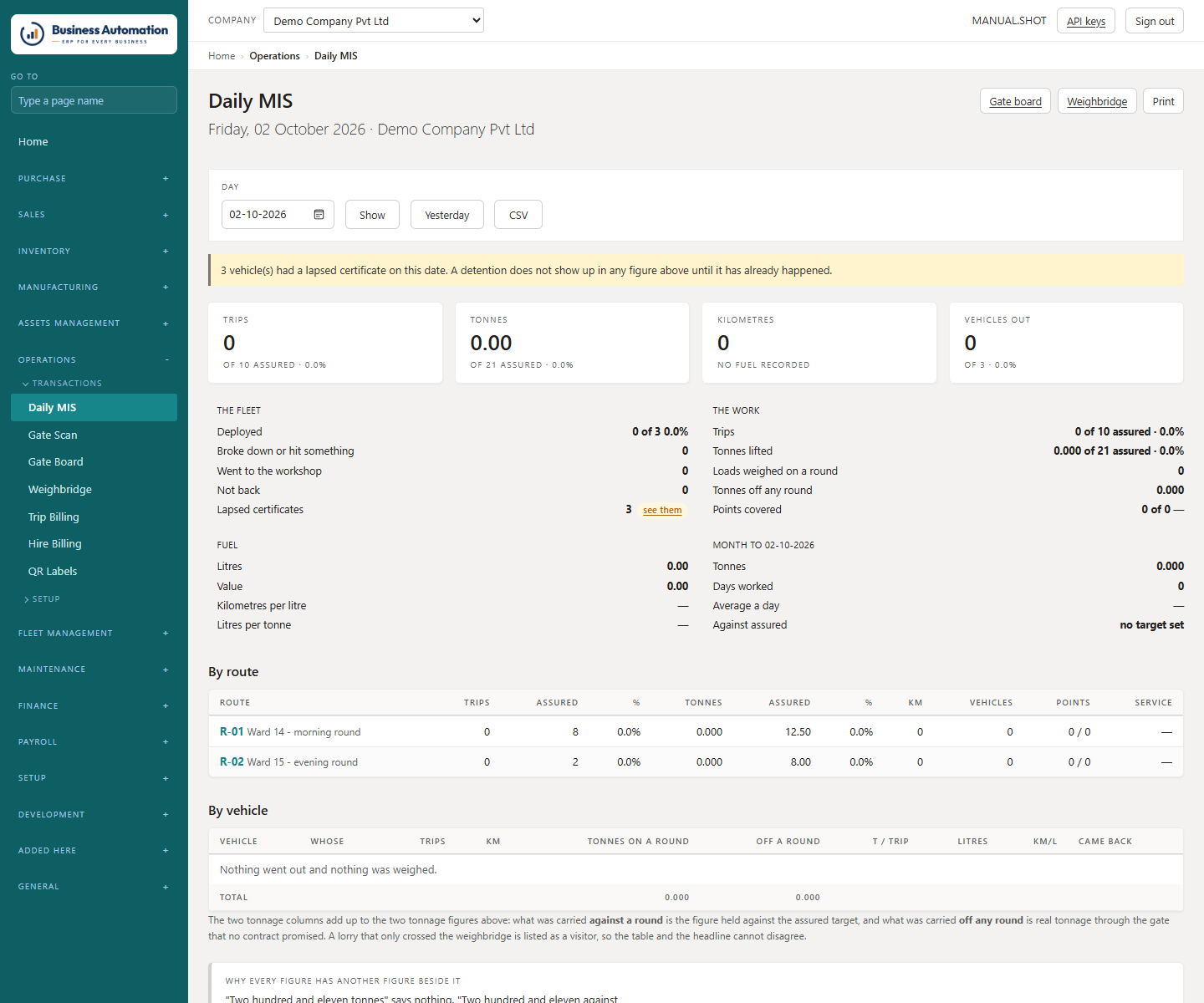Click the "see them" lapsed certificates link
Screen dimensions: 1204x1003
pos(662,510)
